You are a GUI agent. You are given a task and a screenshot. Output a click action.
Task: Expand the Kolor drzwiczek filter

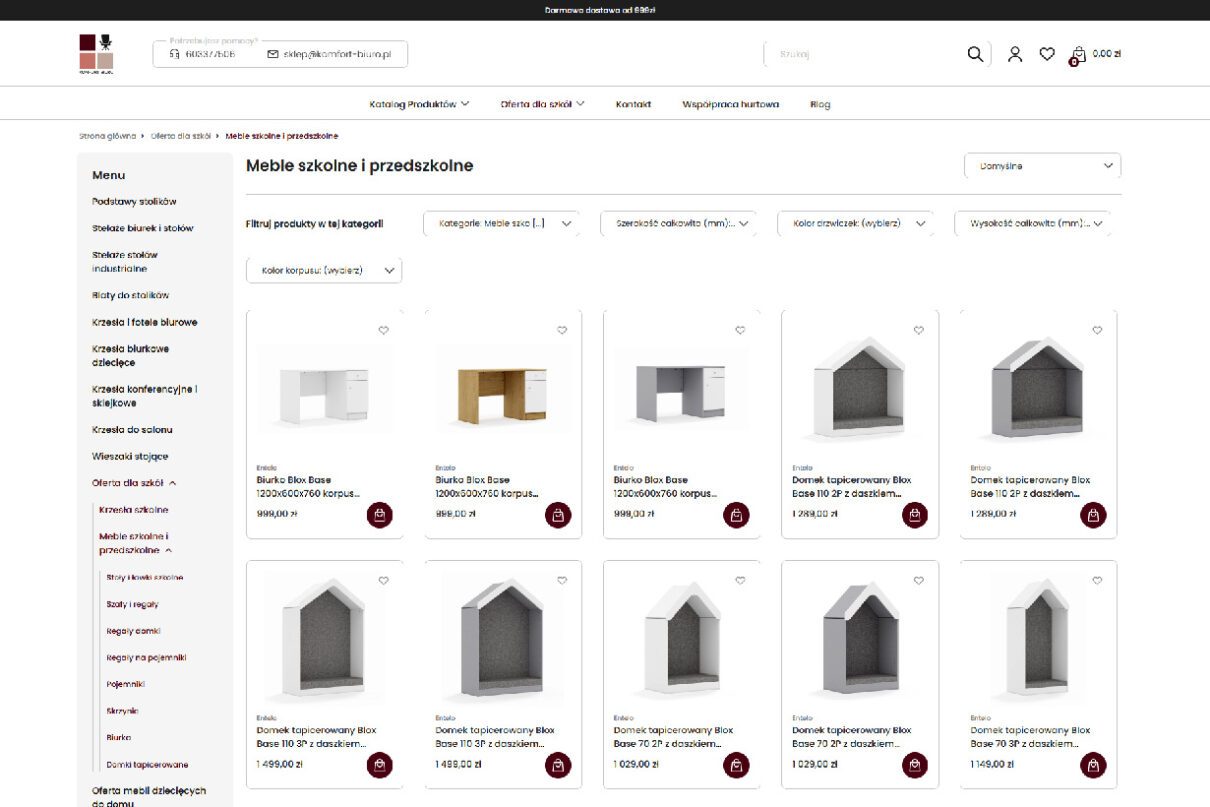coord(855,223)
